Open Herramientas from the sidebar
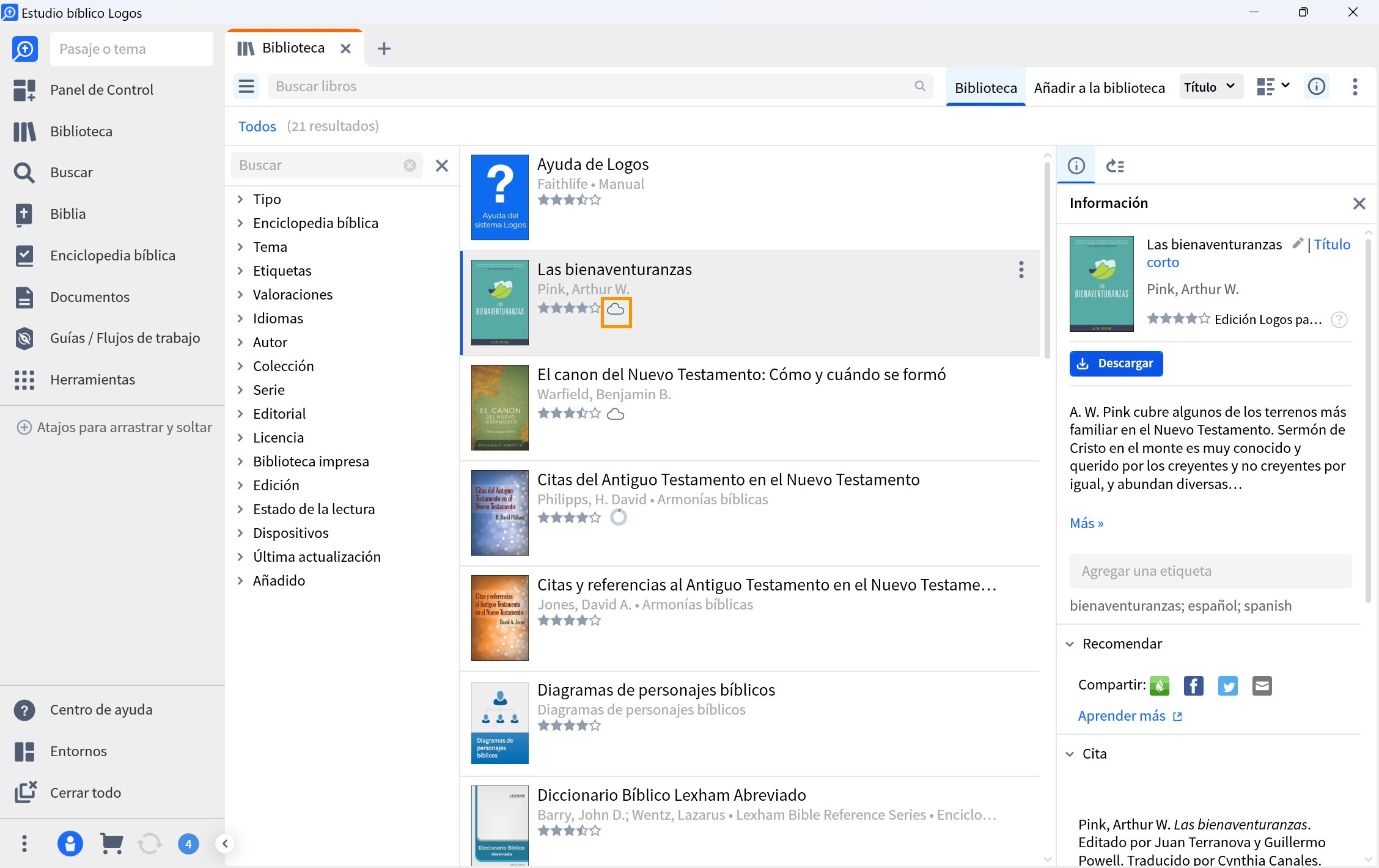Image resolution: width=1379 pixels, height=868 pixels. click(75, 380)
